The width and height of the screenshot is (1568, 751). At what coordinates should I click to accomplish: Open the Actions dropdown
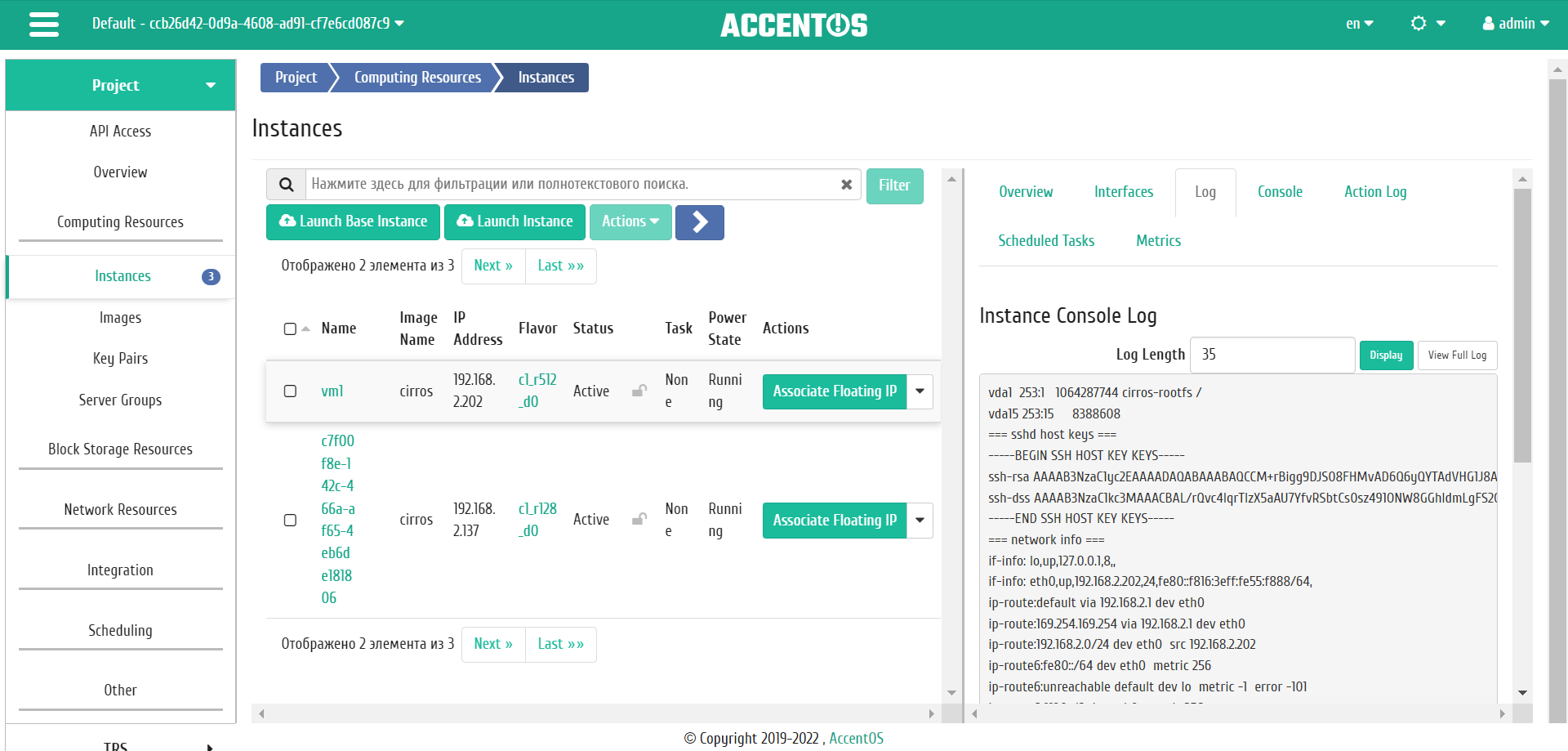tap(630, 221)
